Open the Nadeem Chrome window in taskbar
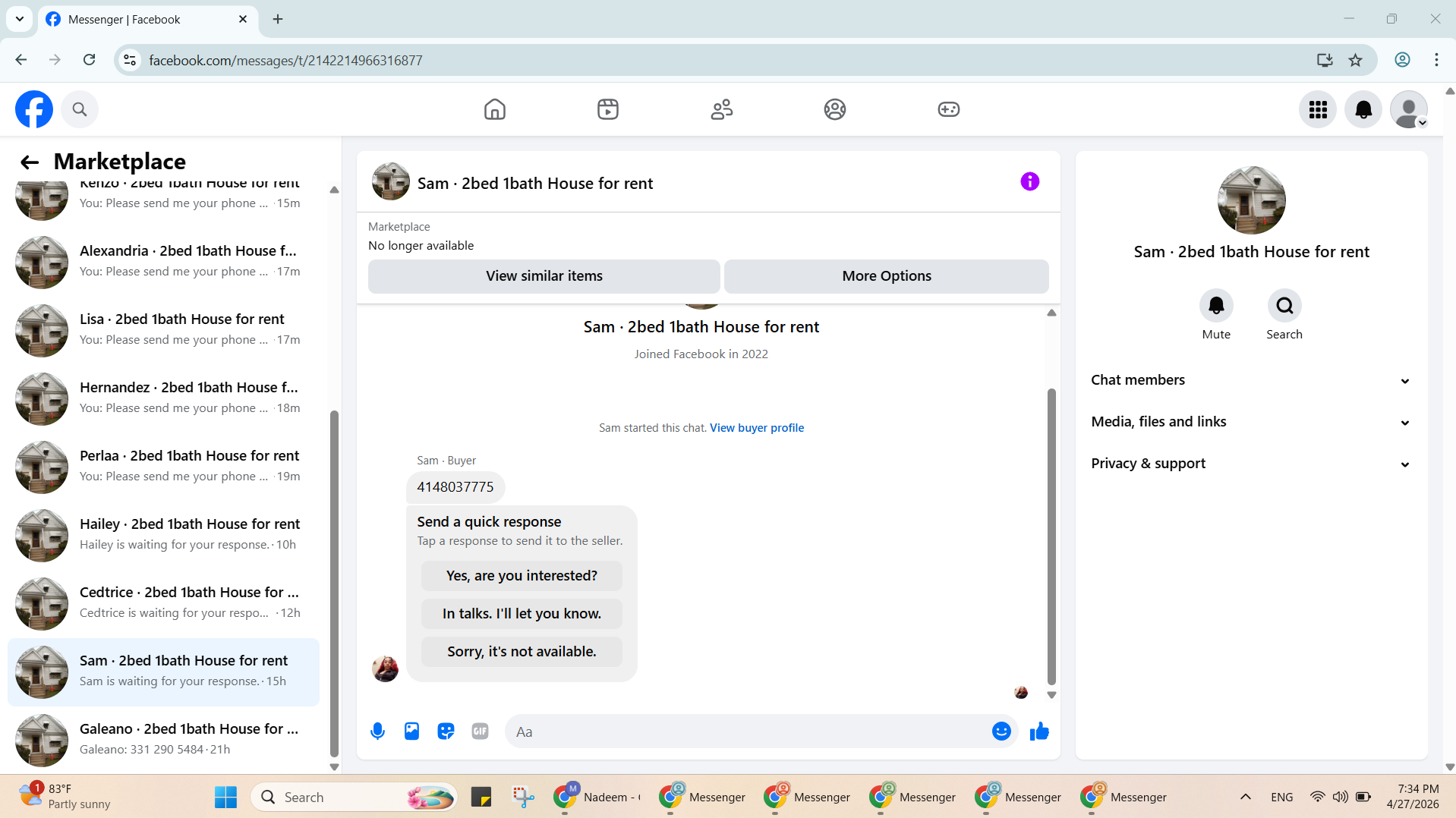1456x818 pixels. tap(597, 797)
